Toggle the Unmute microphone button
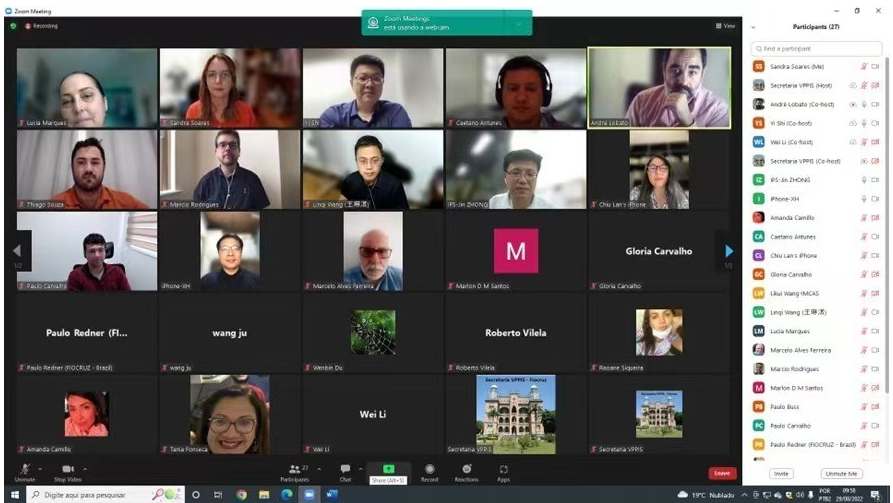893x503 pixels. pos(25,469)
